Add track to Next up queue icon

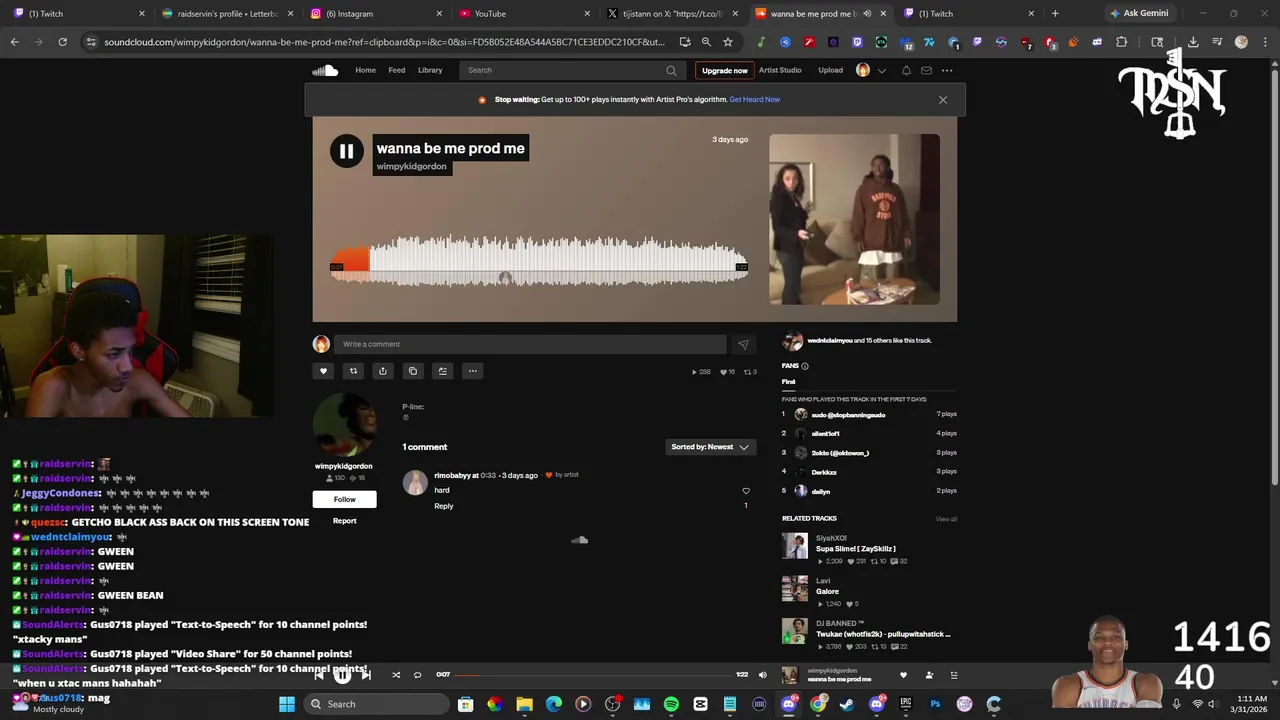tap(442, 371)
